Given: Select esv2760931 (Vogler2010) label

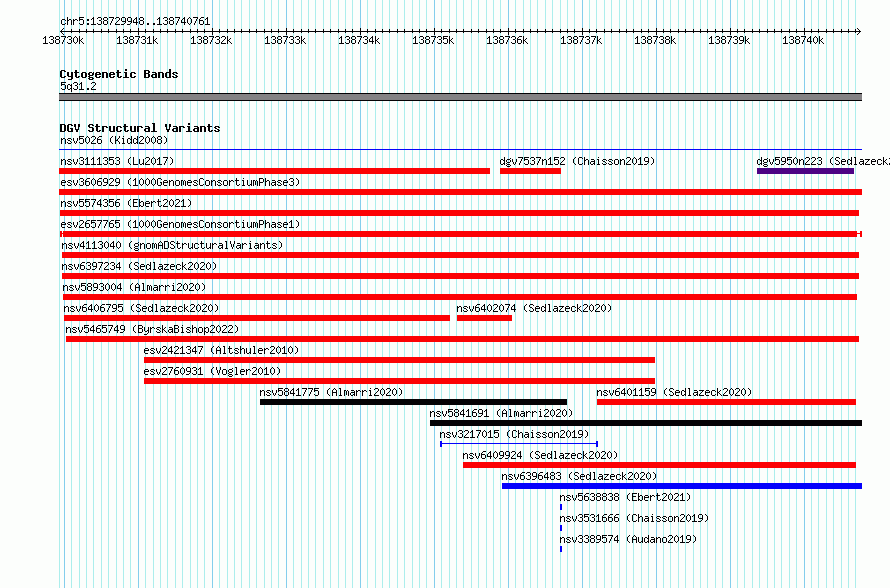Looking at the screenshot, I should coord(212,371).
